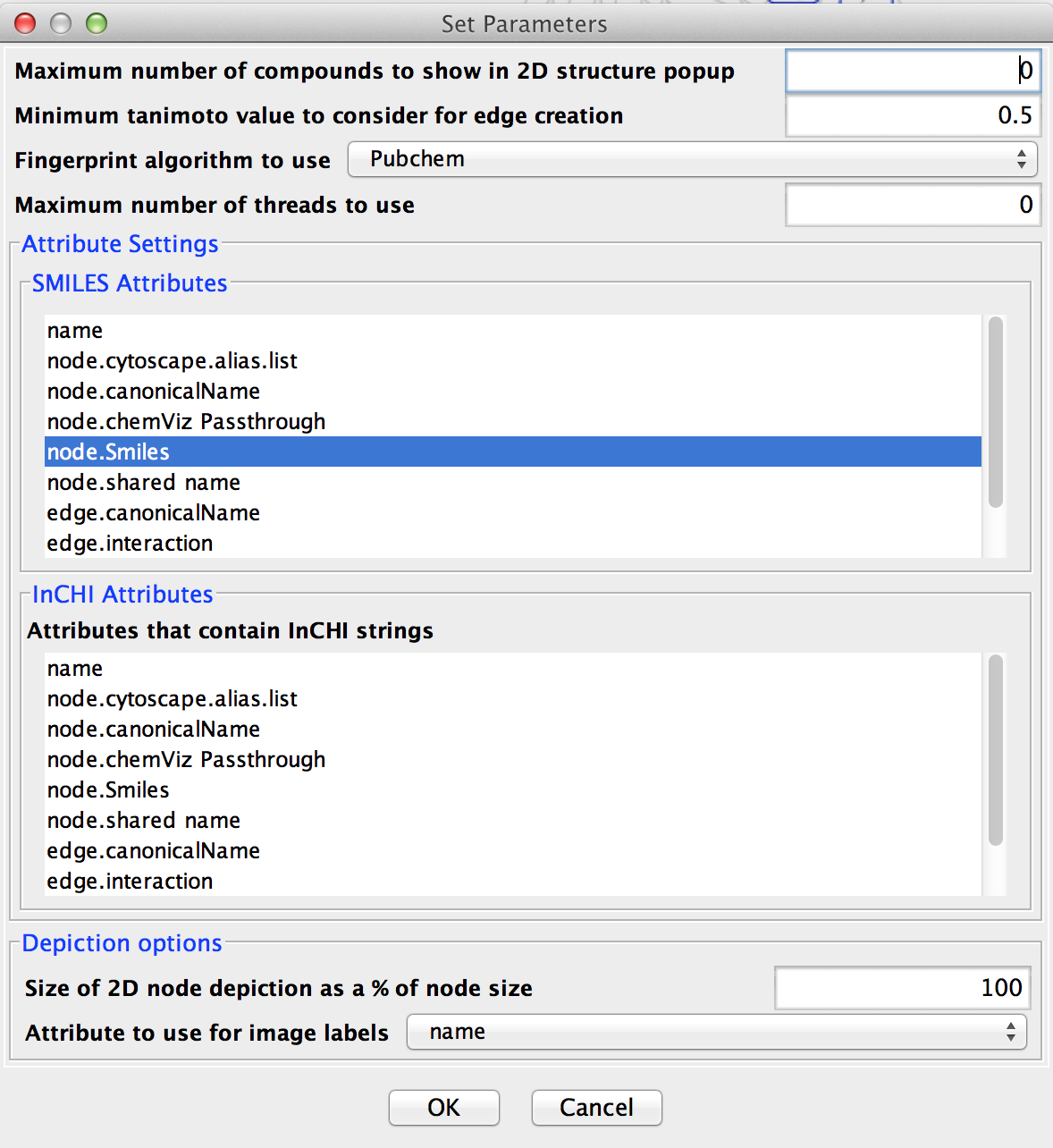Close the Set Parameters window

25,23
